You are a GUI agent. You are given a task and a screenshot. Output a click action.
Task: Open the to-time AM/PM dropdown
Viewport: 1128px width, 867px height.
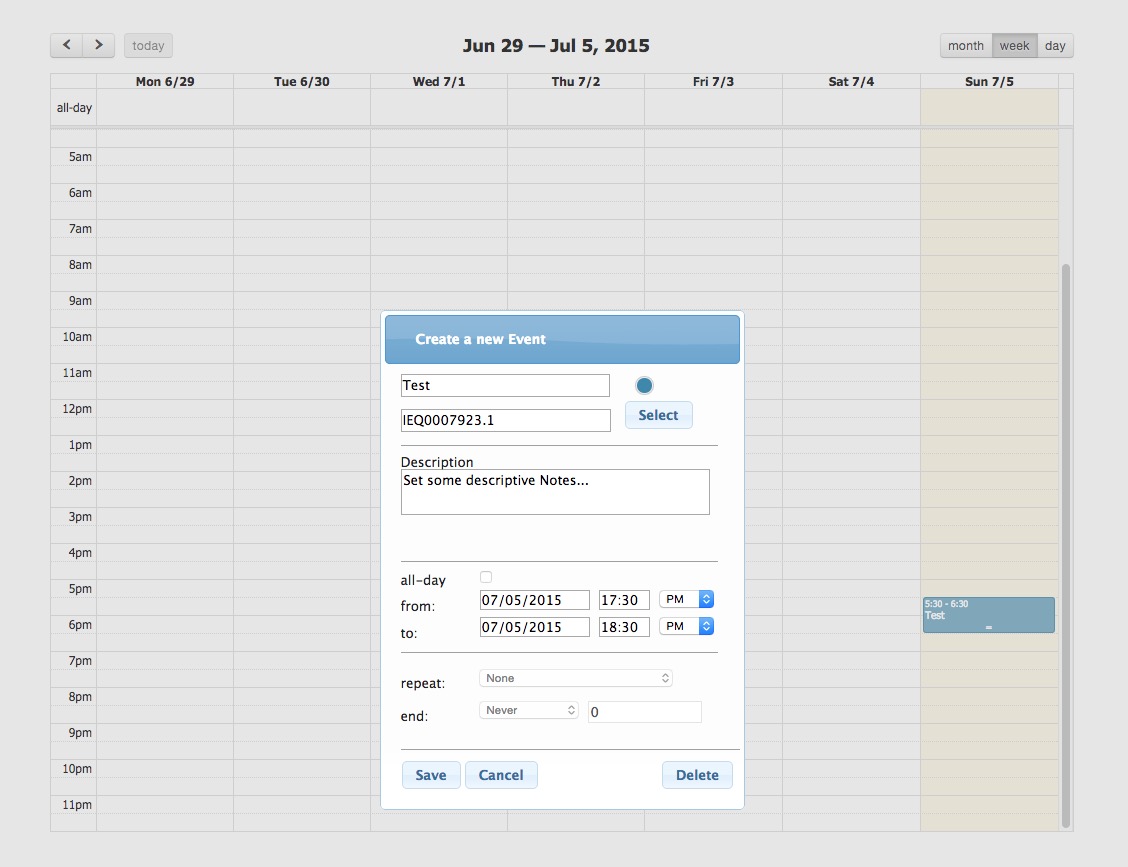tap(686, 626)
